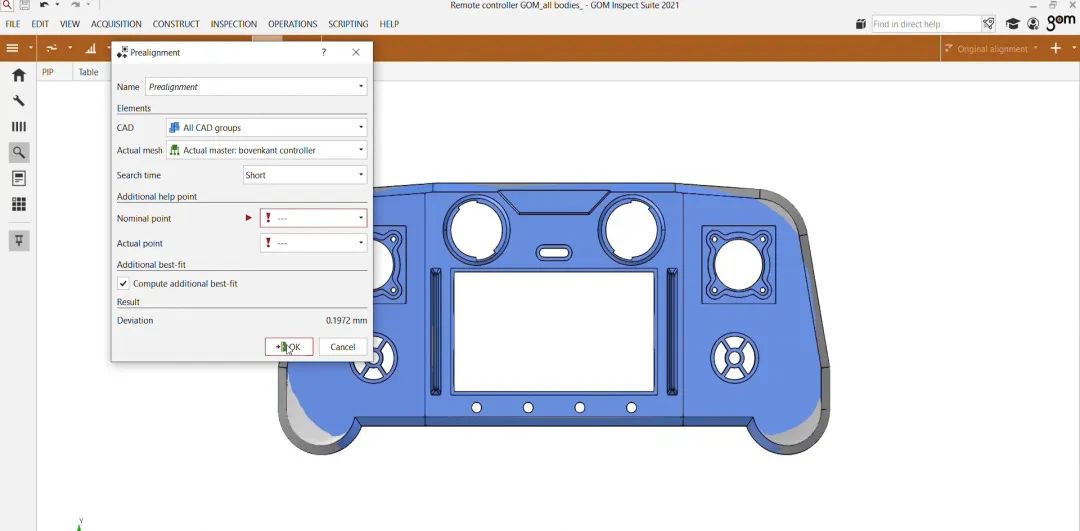Click the bar chart toolbar icon
This screenshot has height=531, width=1080.
coord(91,48)
